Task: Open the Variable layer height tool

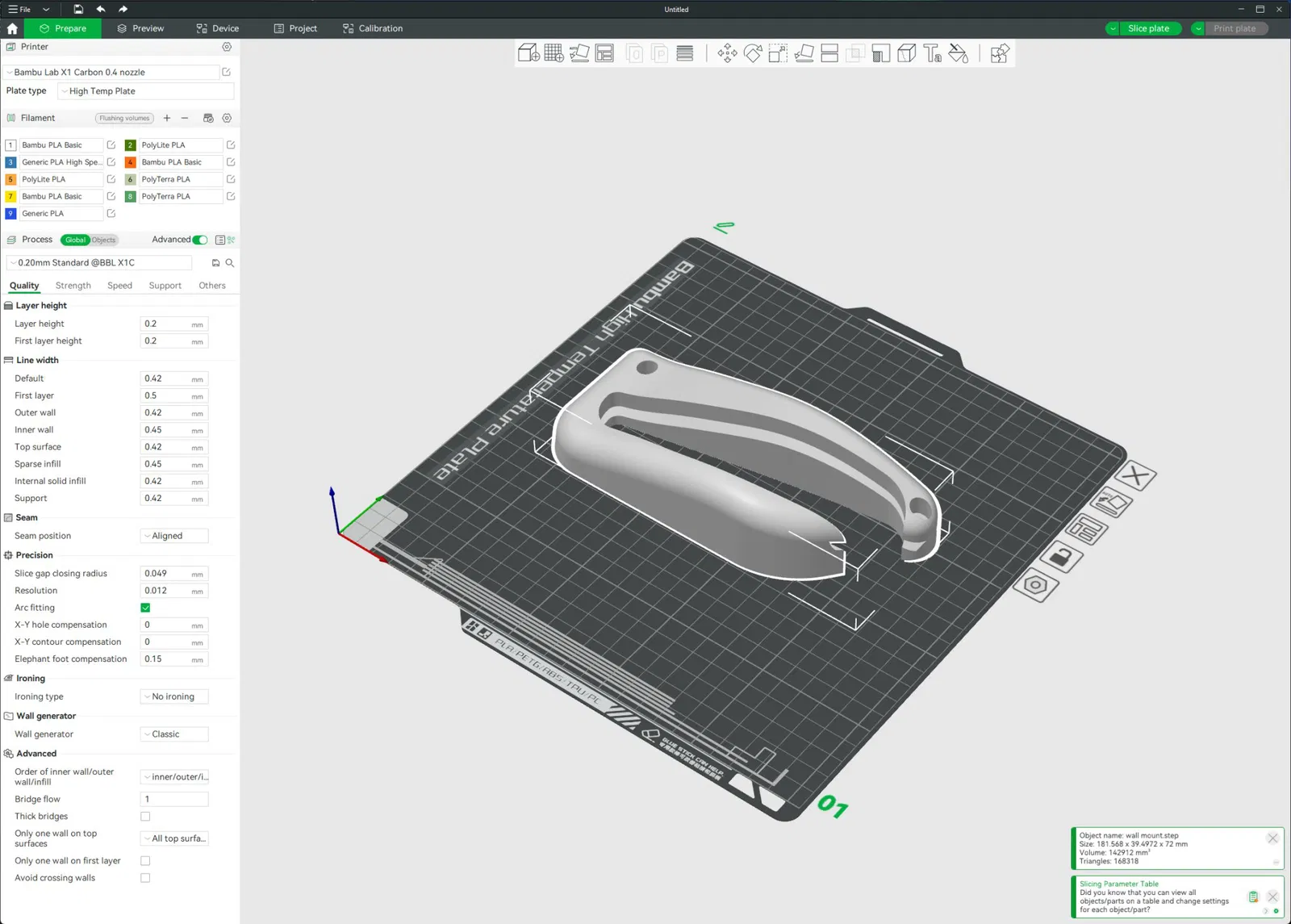Action: tap(685, 53)
